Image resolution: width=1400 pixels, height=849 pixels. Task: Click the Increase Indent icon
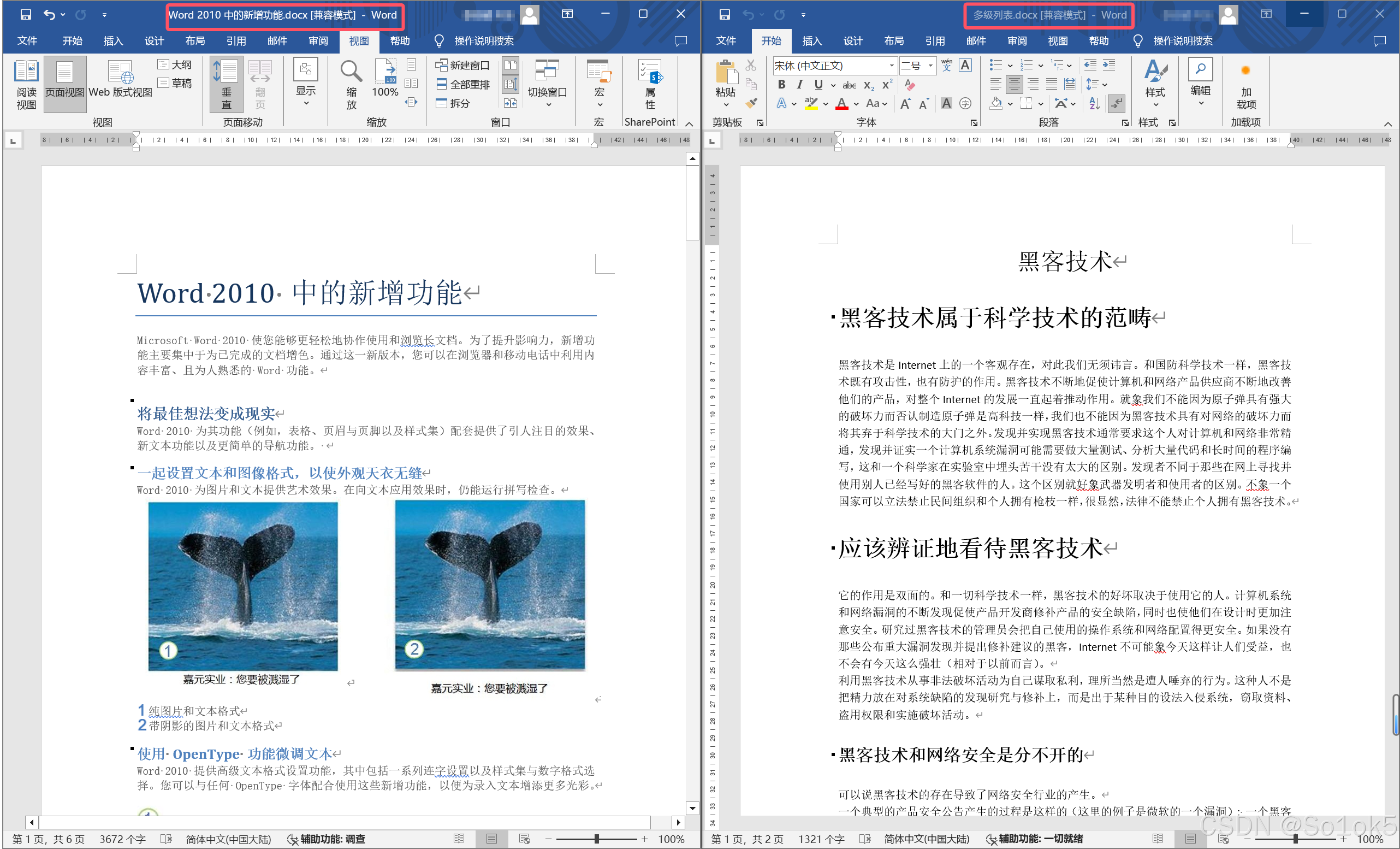click(x=1108, y=65)
